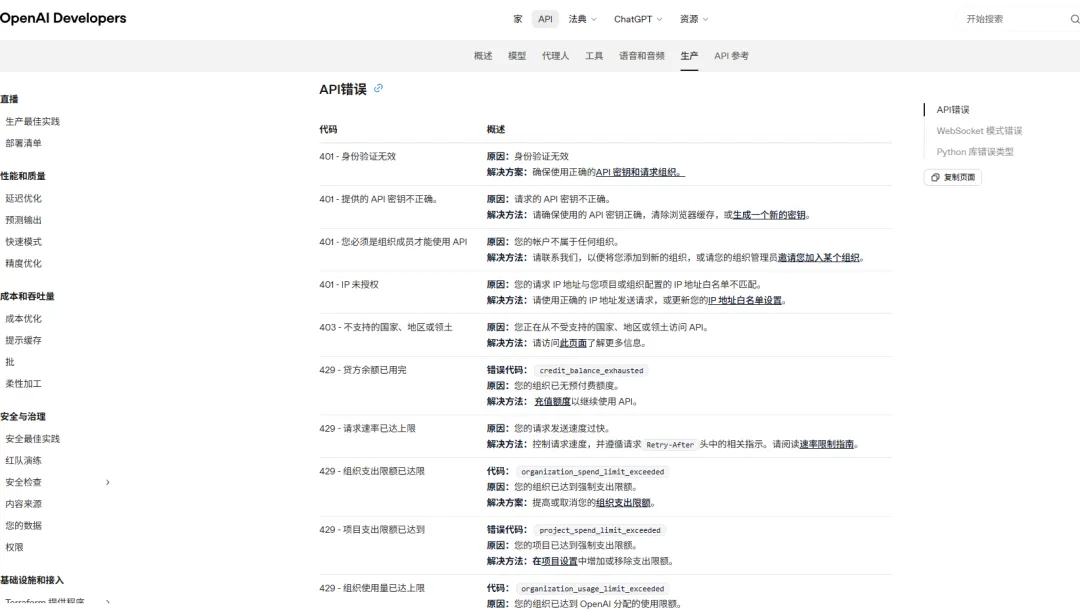The width and height of the screenshot is (1080, 615).
Task: Open 预测输出 in the sidebar
Action: 23,220
